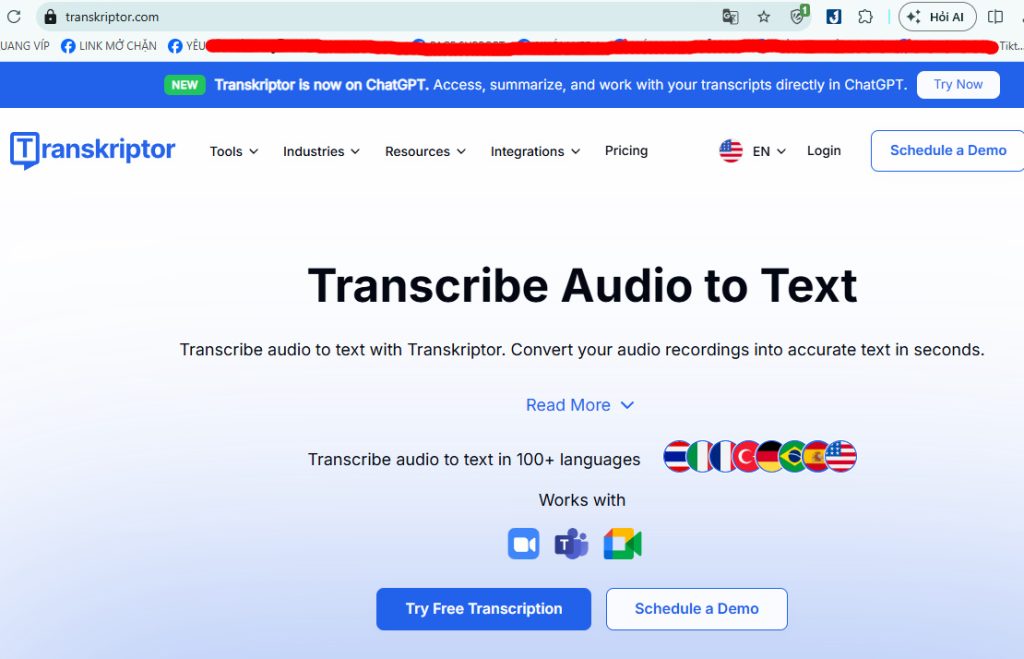Viewport: 1024px width, 659px height.
Task: Expand the Tools menu
Action: [234, 152]
